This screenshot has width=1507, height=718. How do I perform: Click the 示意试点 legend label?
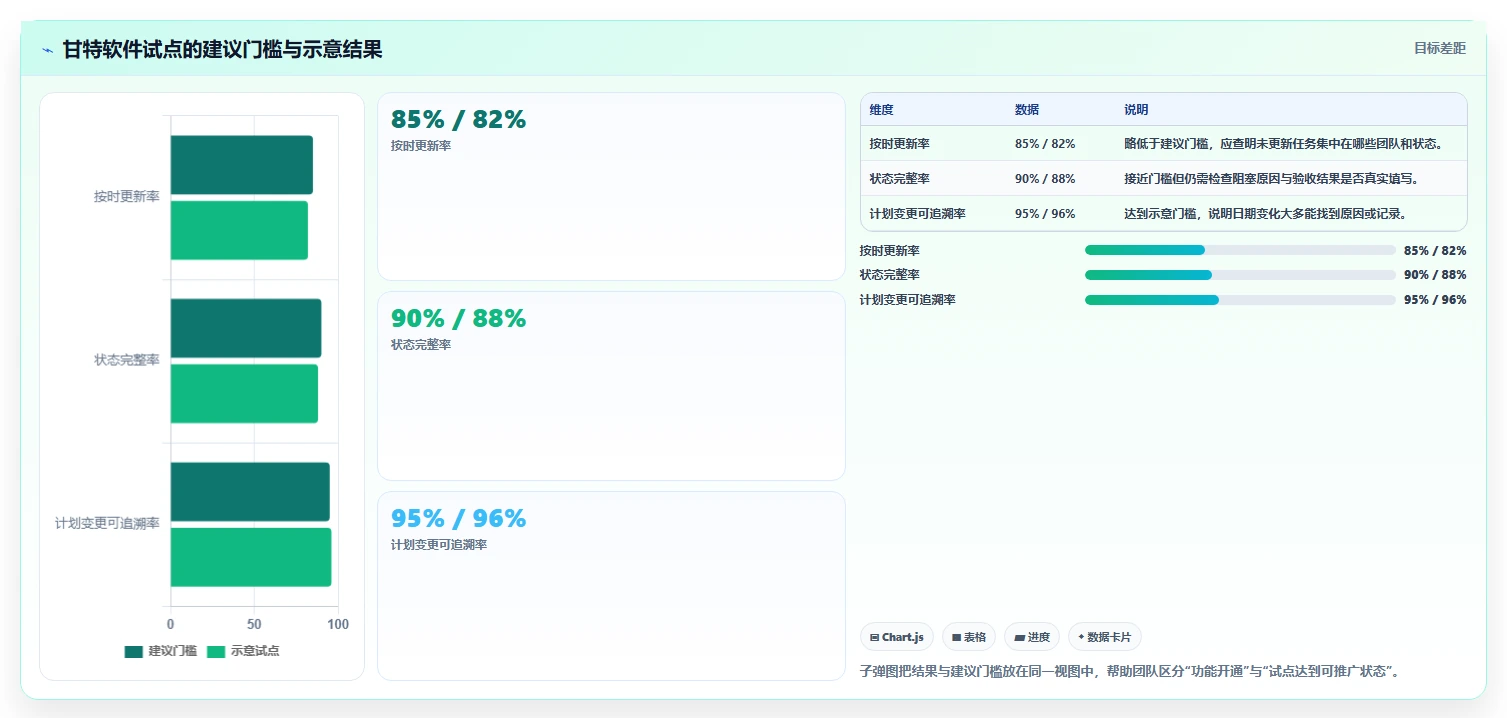click(255, 651)
